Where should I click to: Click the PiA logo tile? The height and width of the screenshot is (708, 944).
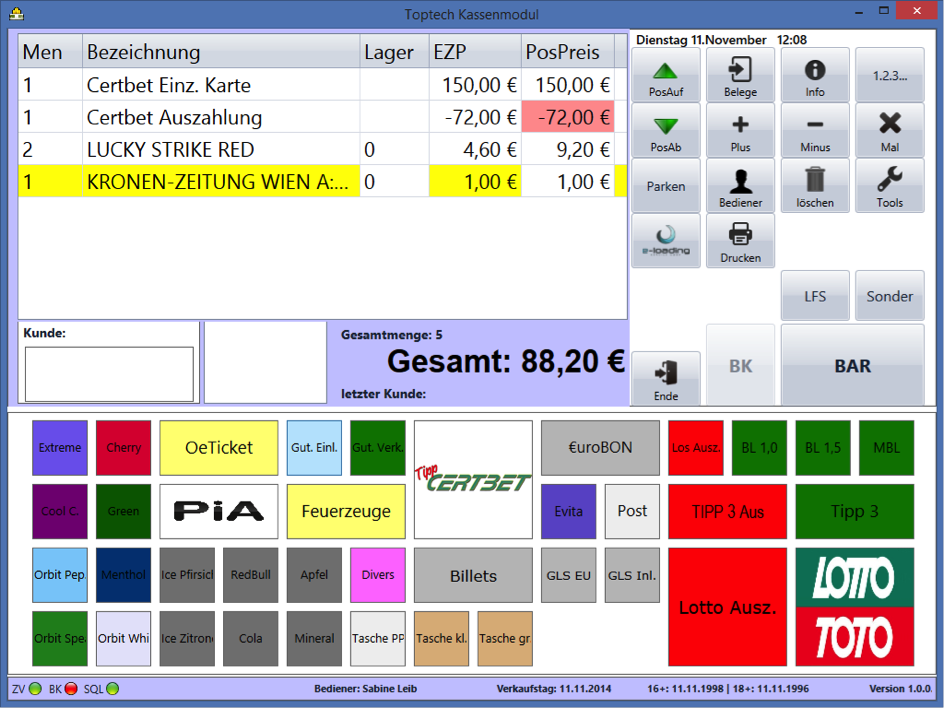pyautogui.click(x=219, y=511)
